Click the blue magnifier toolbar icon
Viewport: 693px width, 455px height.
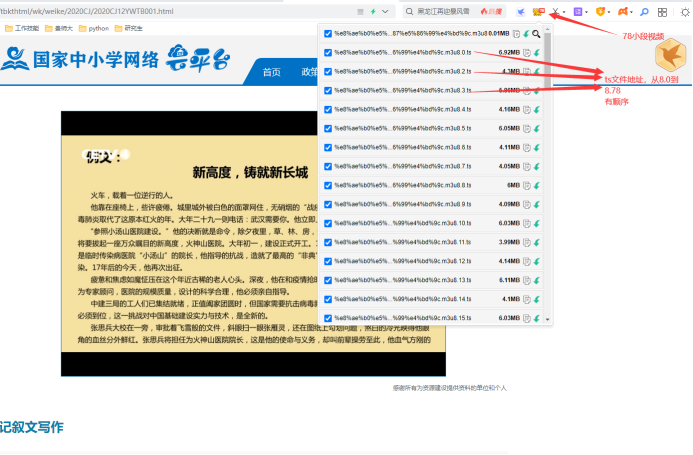[644, 12]
